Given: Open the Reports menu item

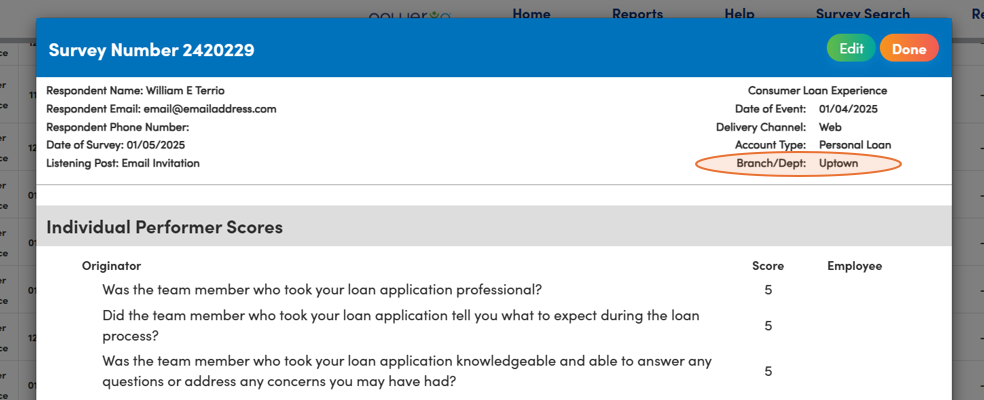Looking at the screenshot, I should click(x=638, y=13).
